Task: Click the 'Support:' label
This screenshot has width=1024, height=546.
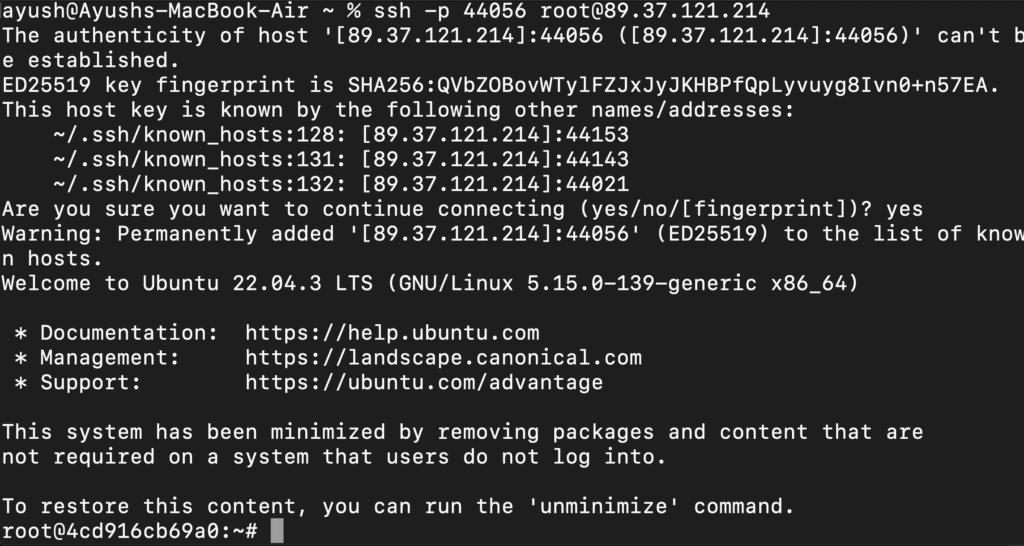Action: (91, 382)
